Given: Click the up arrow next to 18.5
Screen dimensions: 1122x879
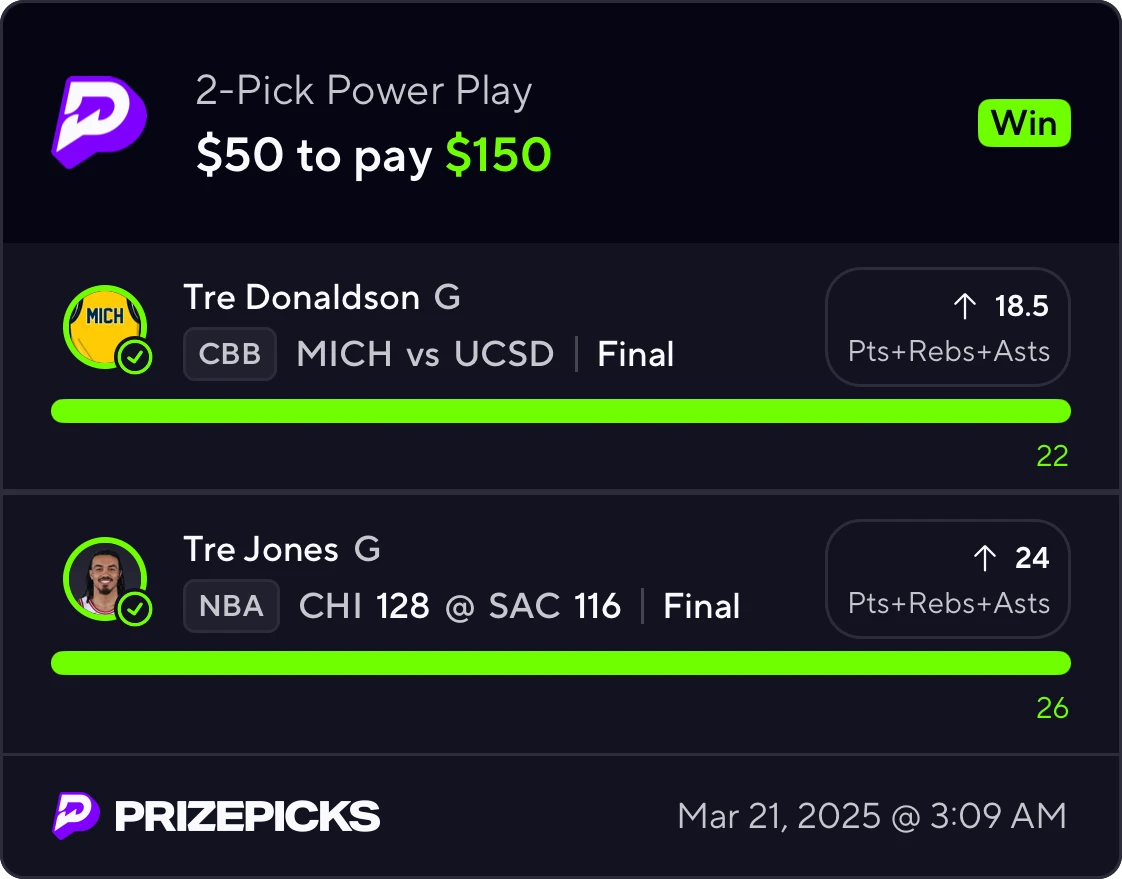Looking at the screenshot, I should coord(965,306).
